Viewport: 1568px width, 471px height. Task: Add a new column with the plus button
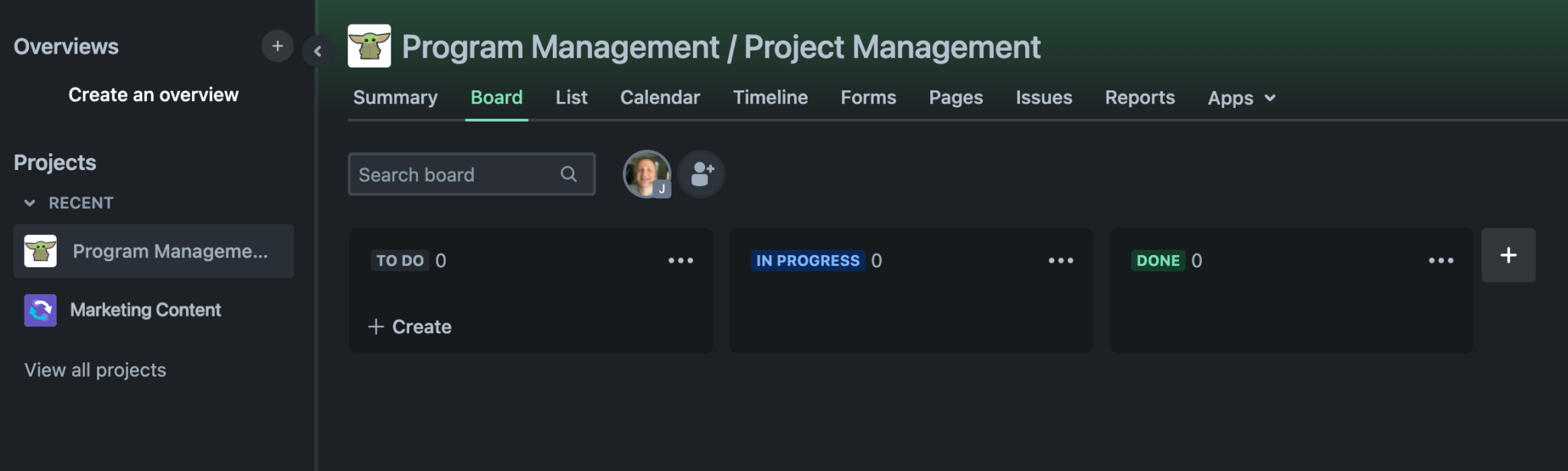tap(1508, 256)
